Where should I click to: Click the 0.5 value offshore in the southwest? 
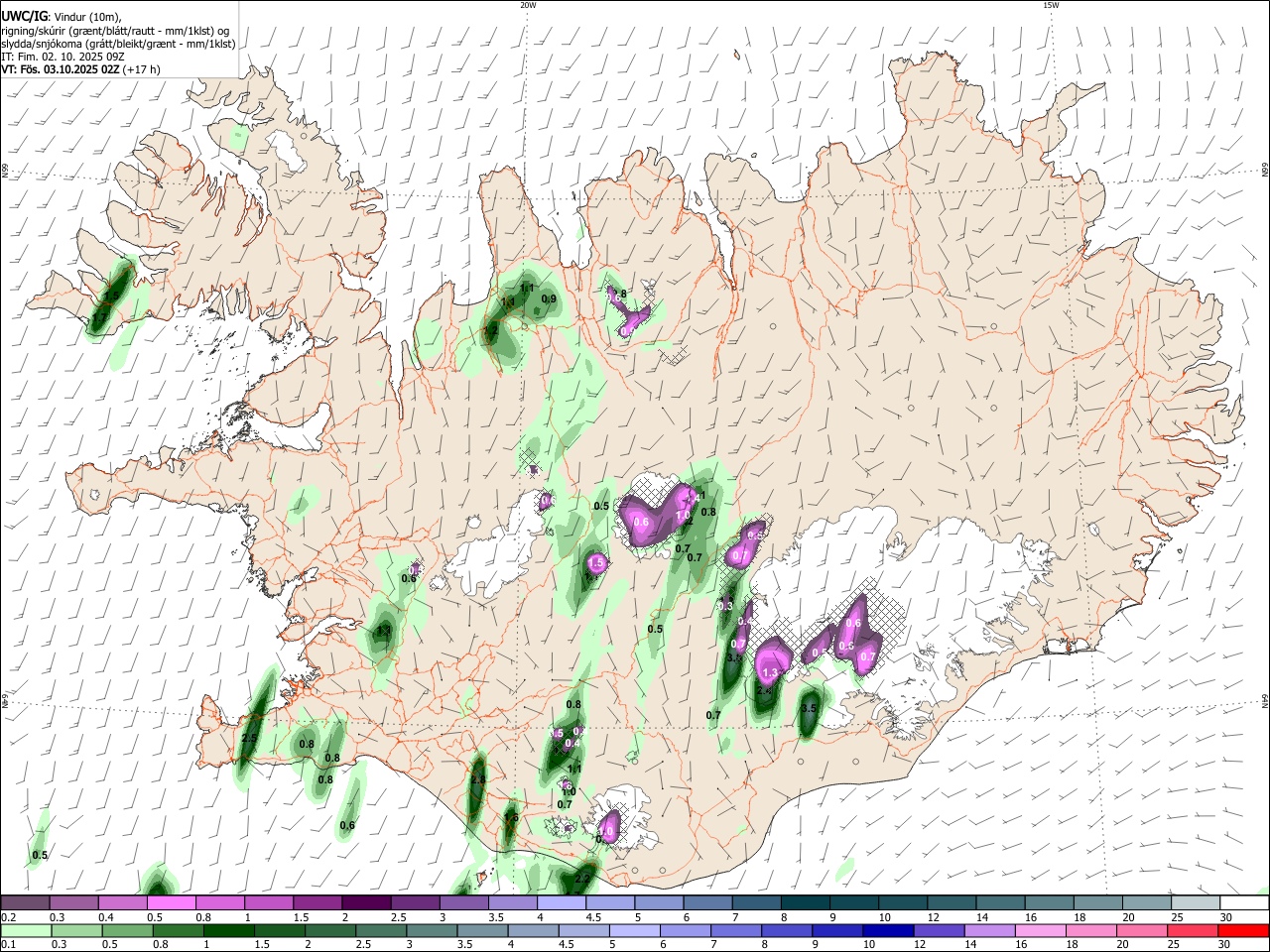pos(40,855)
